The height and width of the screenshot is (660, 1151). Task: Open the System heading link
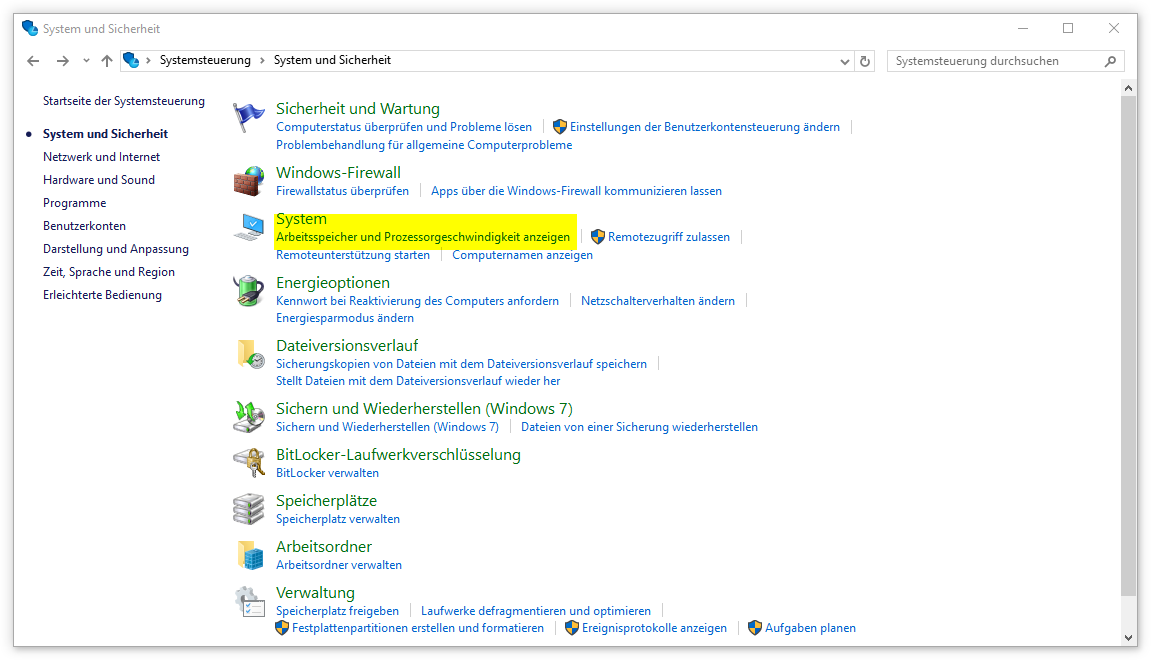(x=301, y=219)
